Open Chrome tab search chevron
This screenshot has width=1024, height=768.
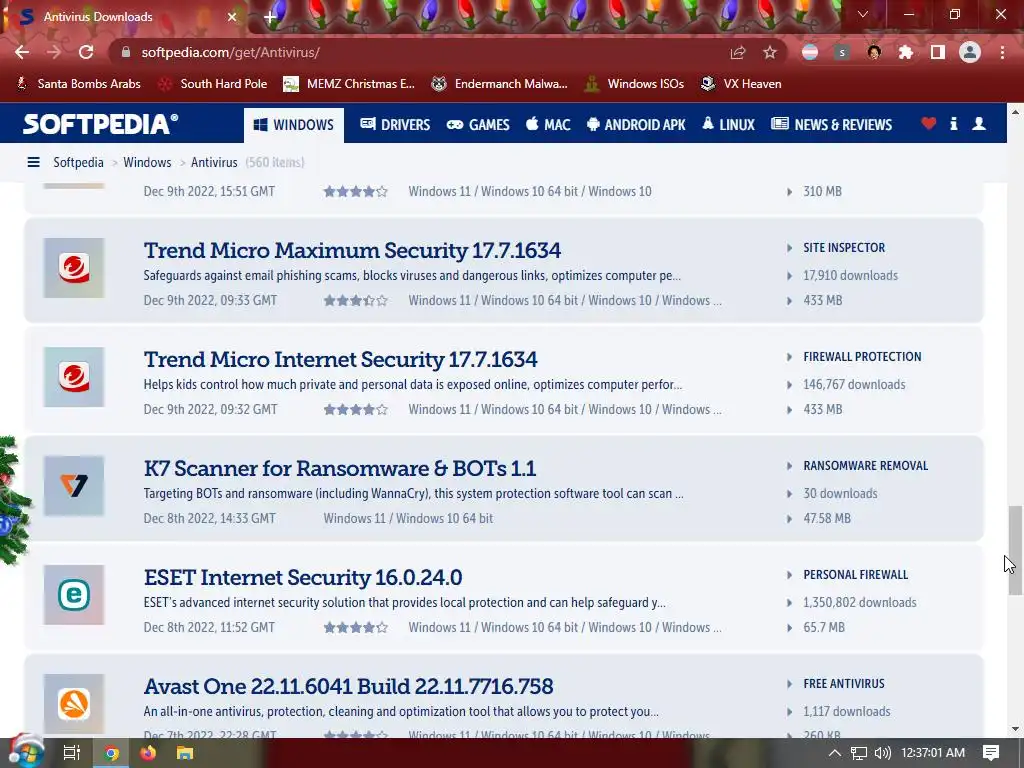(863, 14)
